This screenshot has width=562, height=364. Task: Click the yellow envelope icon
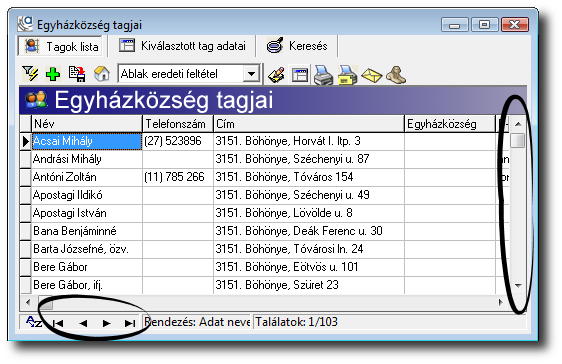tap(371, 76)
